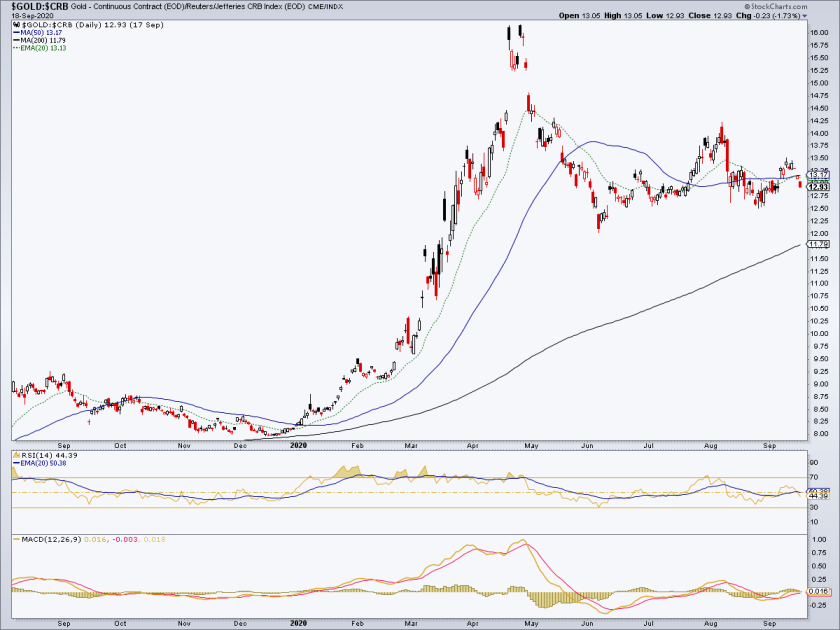The width and height of the screenshot is (840, 630).
Task: Click the 2020 year marker on time axis
Action: 298,445
